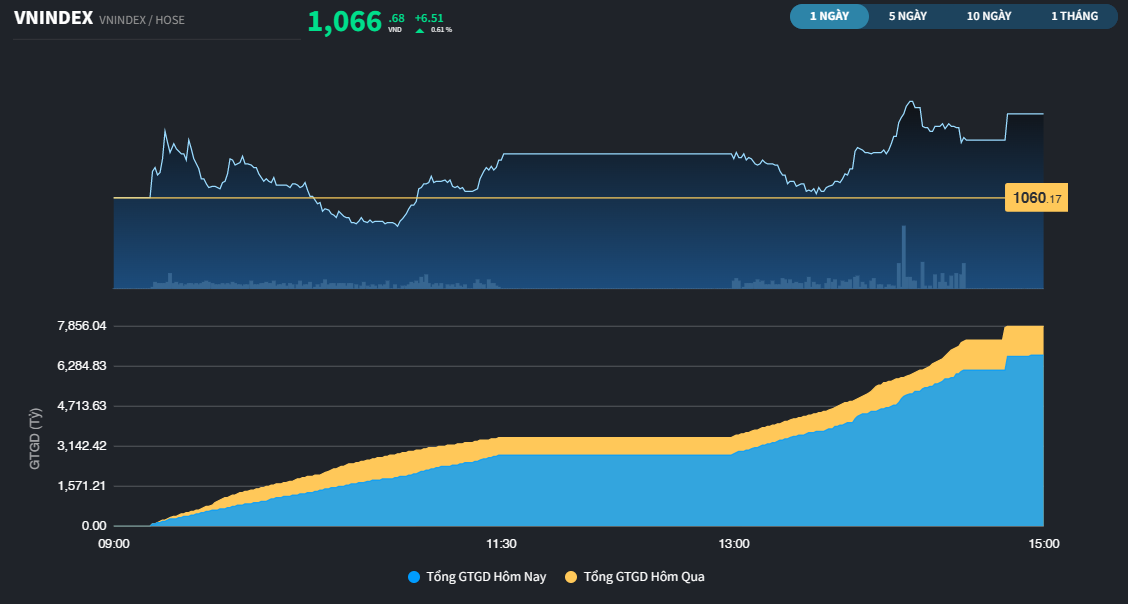This screenshot has height=604, width=1128.
Task: Click the 0.61 % percentage change label
Action: [441, 31]
